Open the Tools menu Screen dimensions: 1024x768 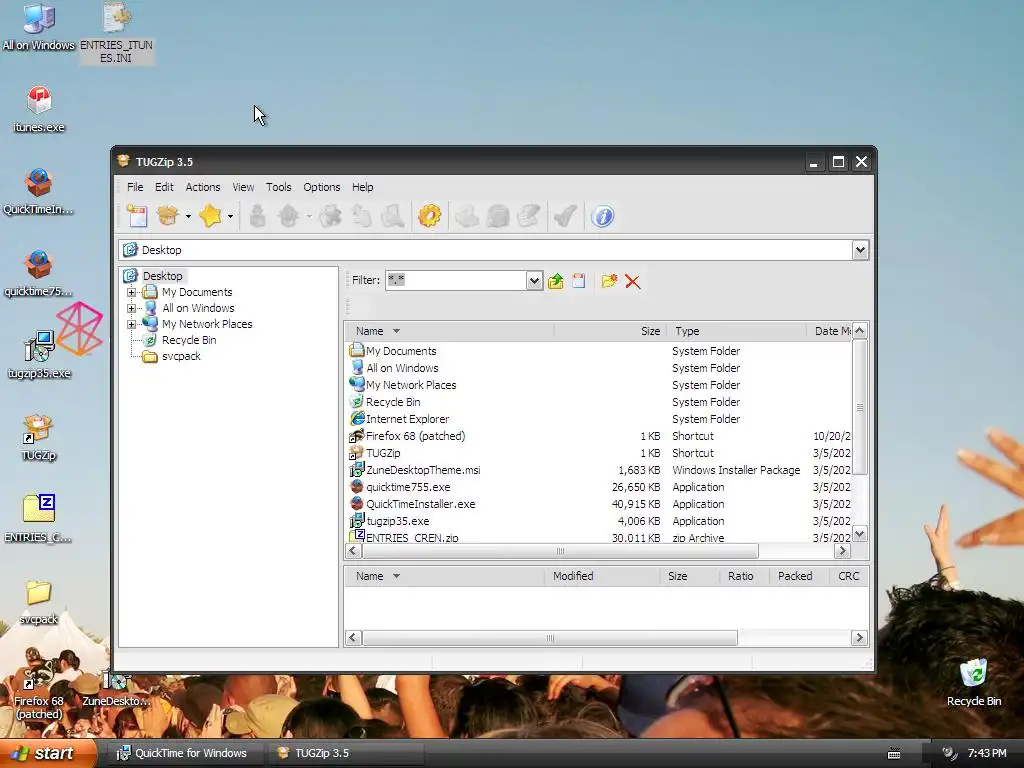click(x=278, y=187)
